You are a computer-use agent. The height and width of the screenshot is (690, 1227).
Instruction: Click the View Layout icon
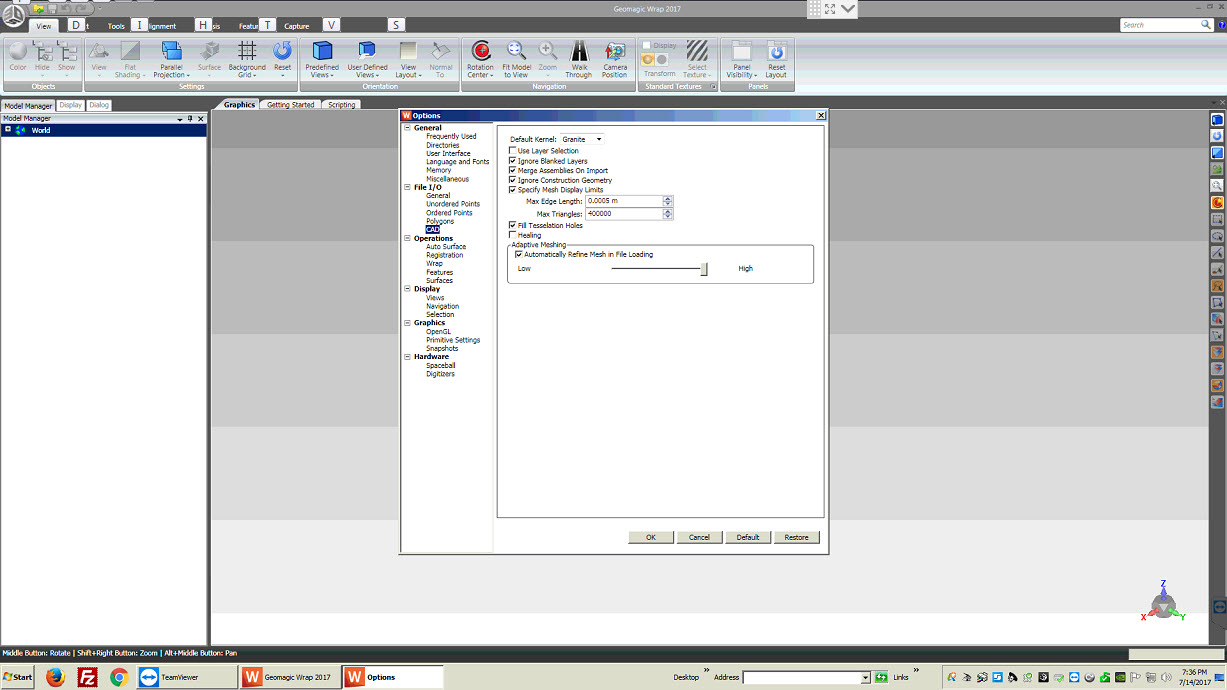pyautogui.click(x=408, y=51)
